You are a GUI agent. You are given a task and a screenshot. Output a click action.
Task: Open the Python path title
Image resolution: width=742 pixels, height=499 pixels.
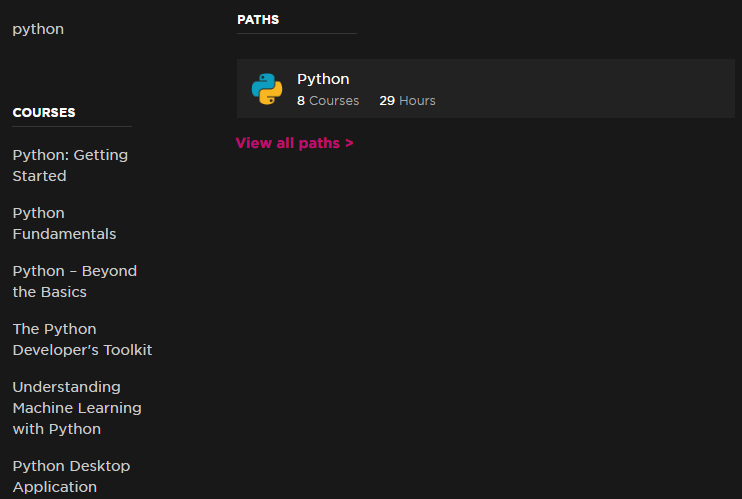click(x=323, y=79)
